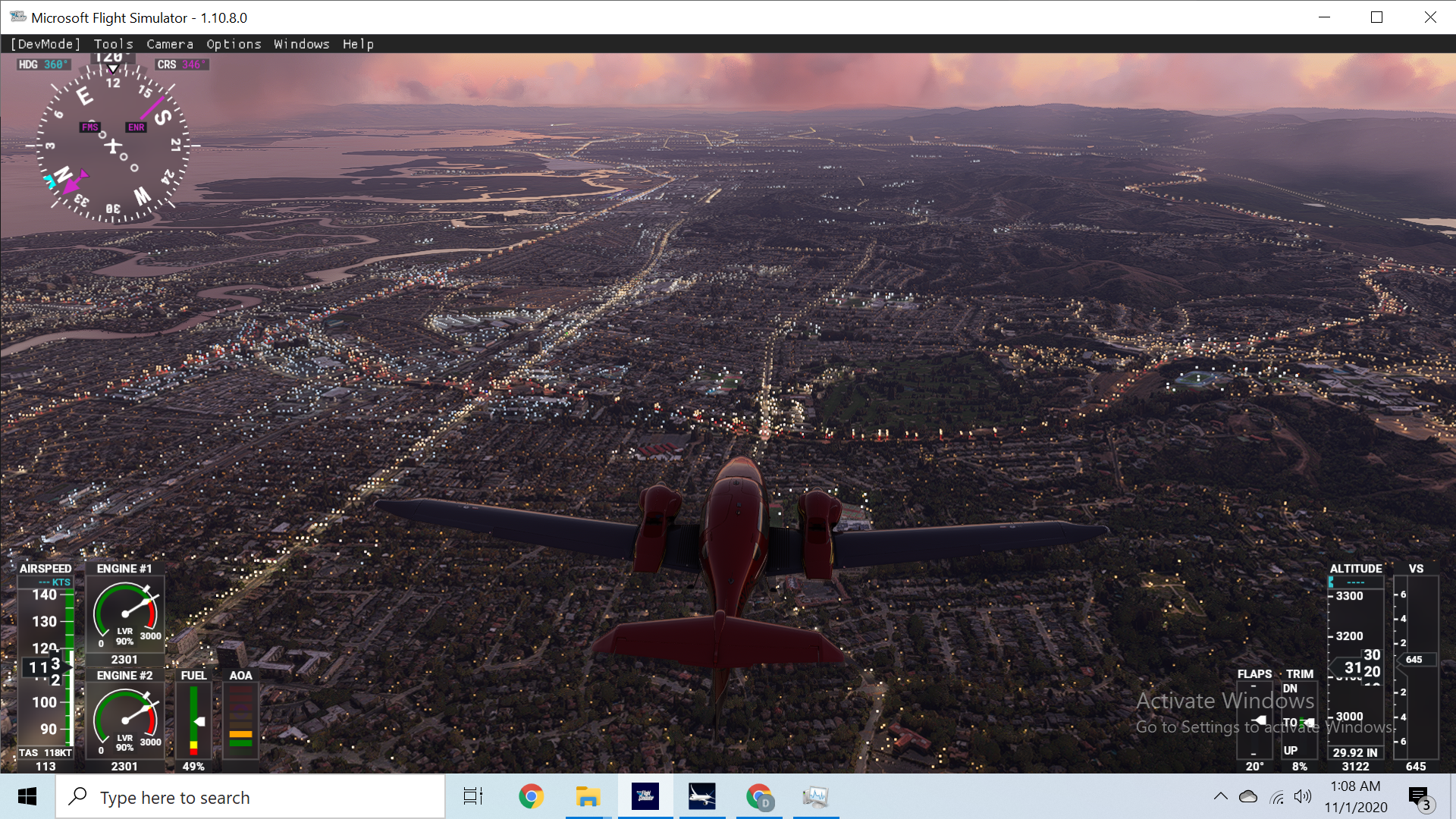Click the FUEL level bar gauge
The width and height of the screenshot is (1456, 819).
click(194, 720)
